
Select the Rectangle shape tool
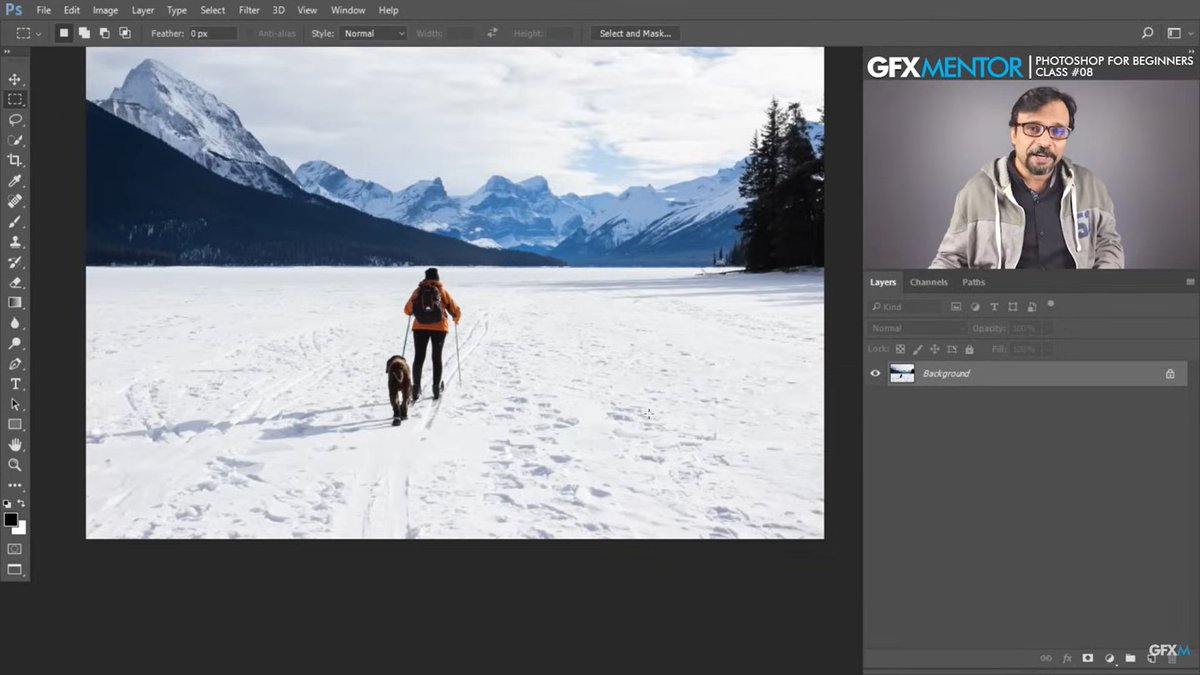click(15, 424)
